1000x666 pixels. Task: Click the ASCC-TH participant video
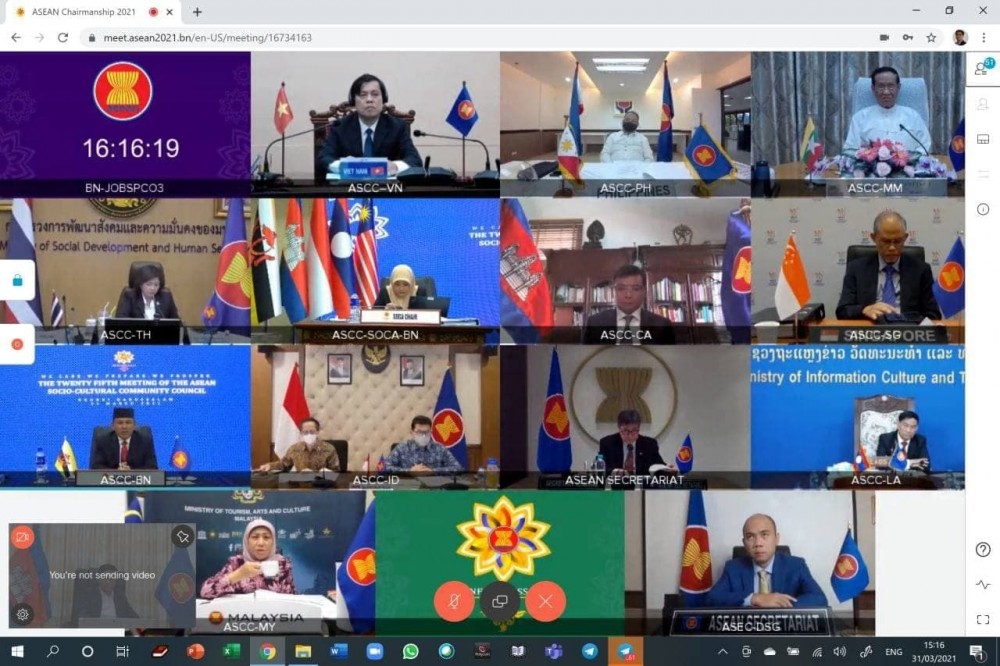[125, 270]
